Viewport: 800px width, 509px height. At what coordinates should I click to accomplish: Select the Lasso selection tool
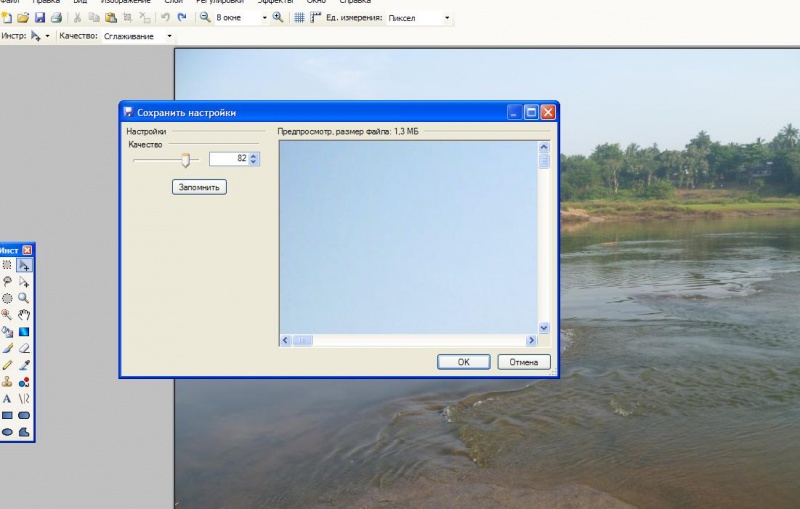(x=6, y=282)
